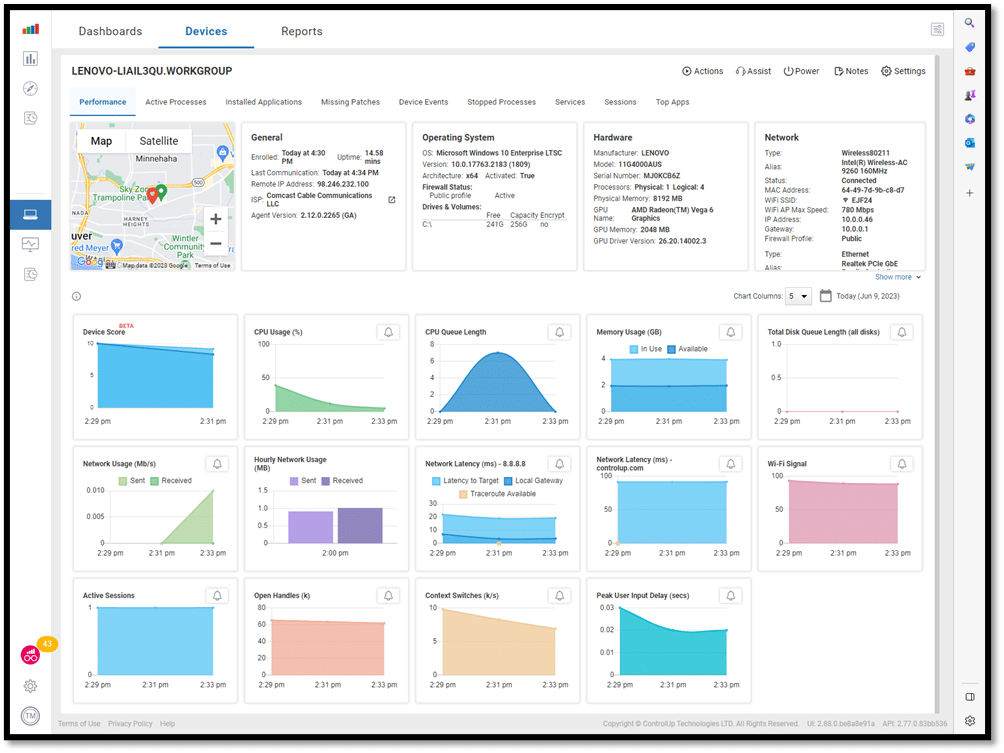Open the compass discovery sidebar icon
The width and height of the screenshot is (1004, 753).
tap(30, 88)
